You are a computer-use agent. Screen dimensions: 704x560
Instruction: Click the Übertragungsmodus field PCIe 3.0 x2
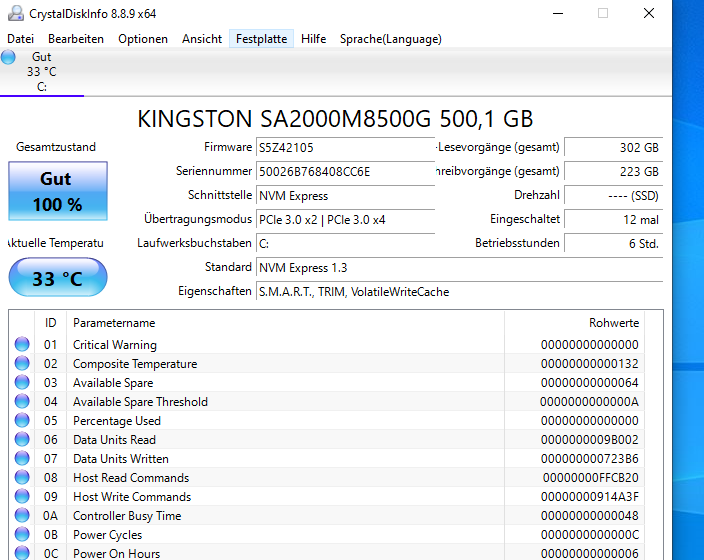[x=345, y=220]
